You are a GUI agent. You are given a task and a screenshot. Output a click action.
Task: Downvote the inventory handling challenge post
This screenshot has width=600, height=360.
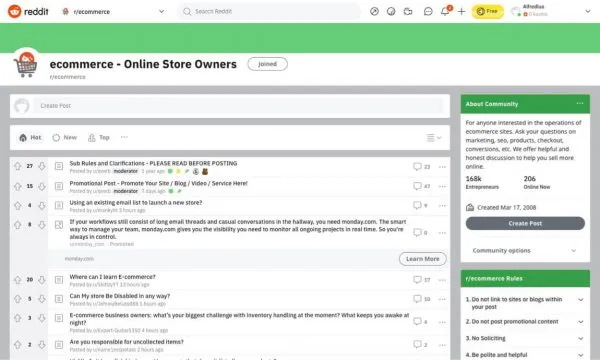coord(42,318)
